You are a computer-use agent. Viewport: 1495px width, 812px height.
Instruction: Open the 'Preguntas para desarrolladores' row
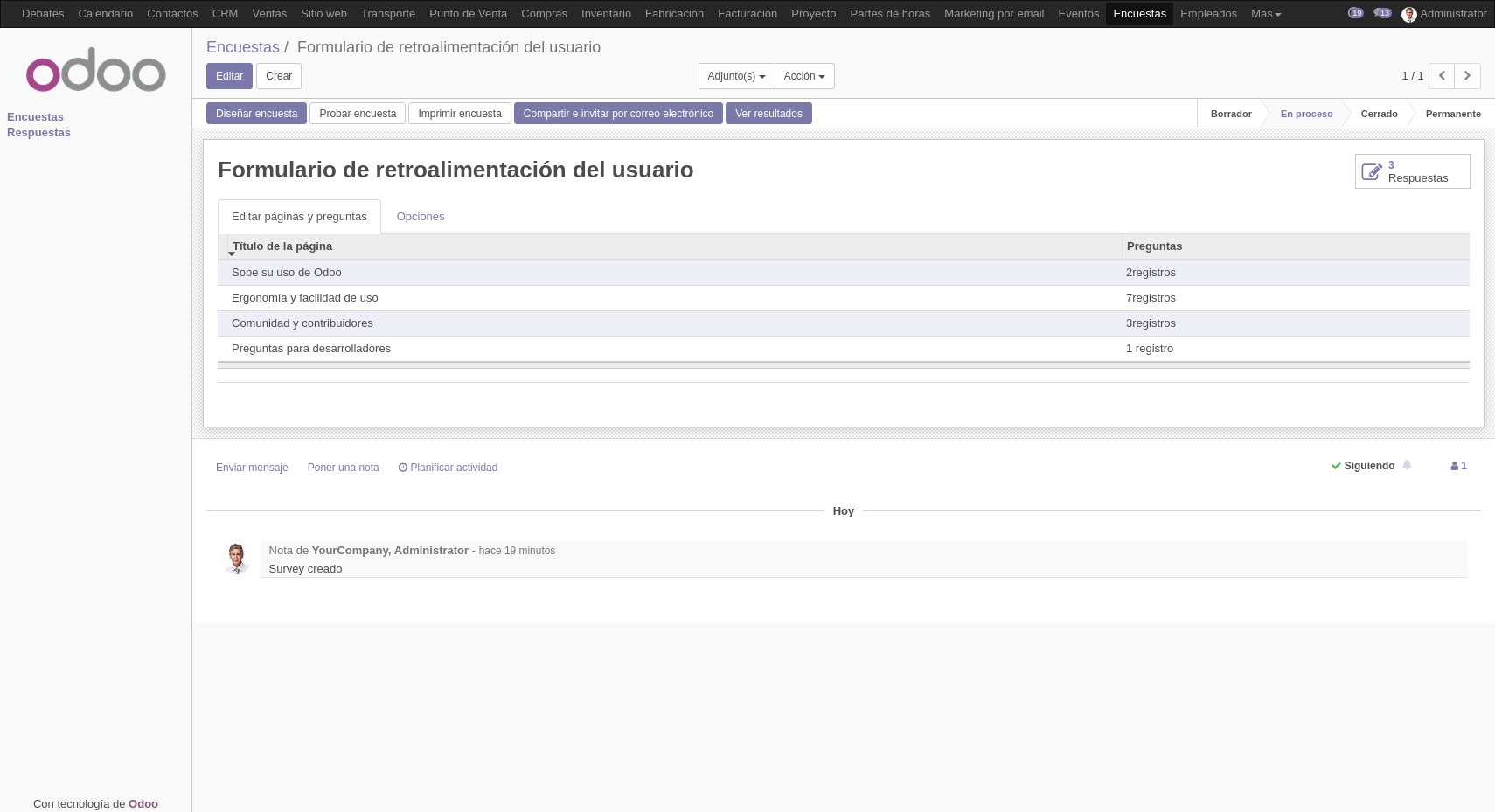pyautogui.click(x=844, y=349)
